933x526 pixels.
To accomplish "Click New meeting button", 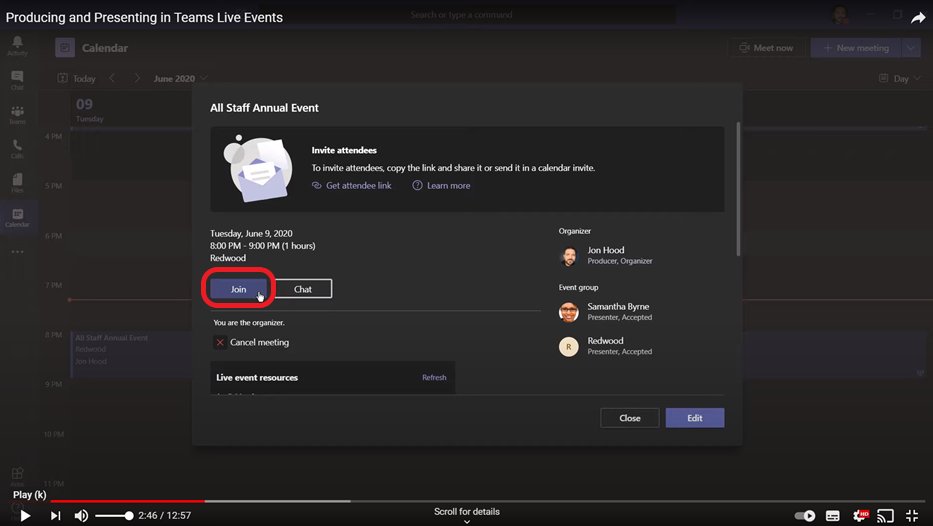I will pyautogui.click(x=856, y=48).
